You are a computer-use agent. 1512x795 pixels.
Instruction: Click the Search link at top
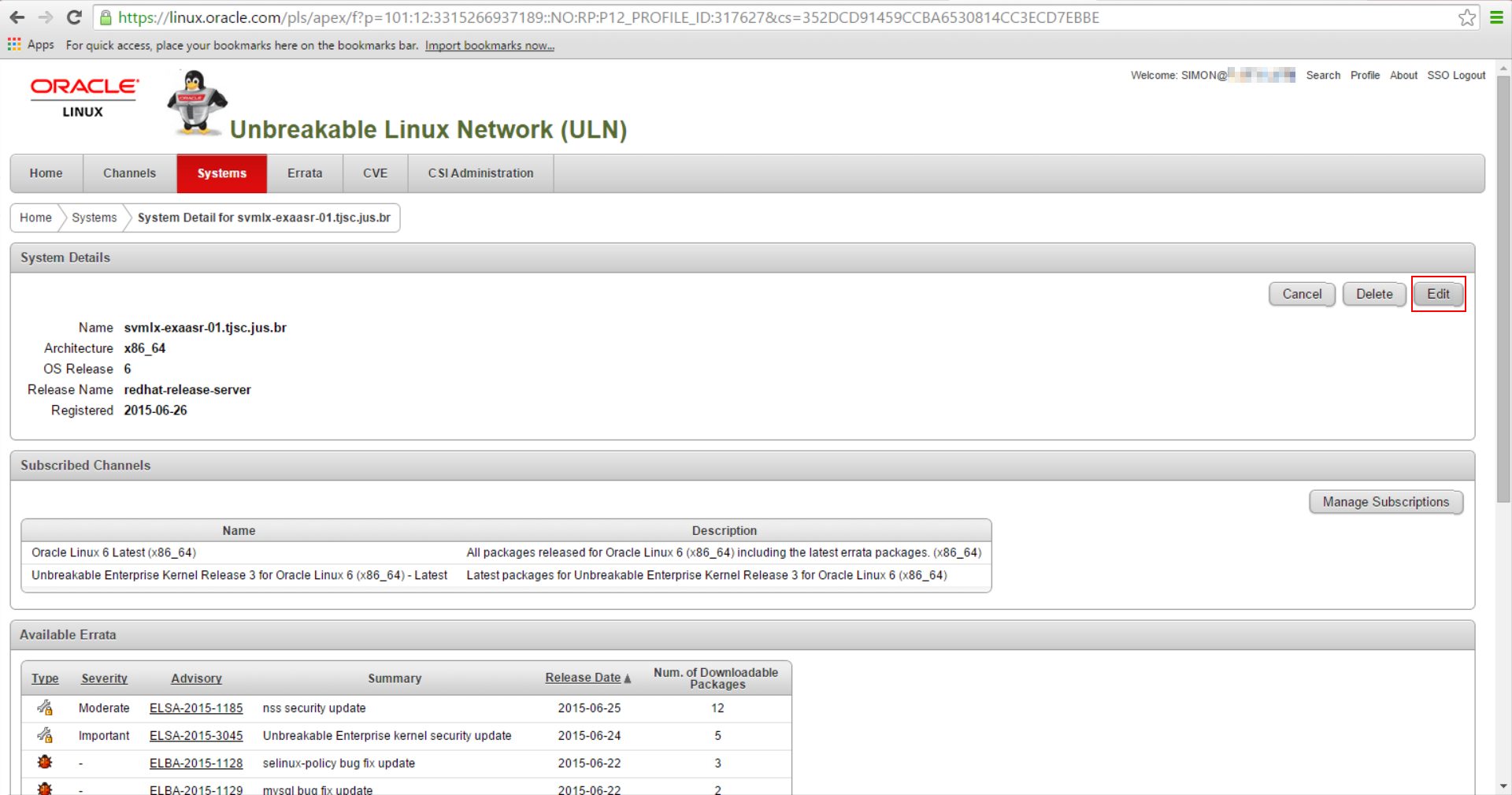(1323, 76)
